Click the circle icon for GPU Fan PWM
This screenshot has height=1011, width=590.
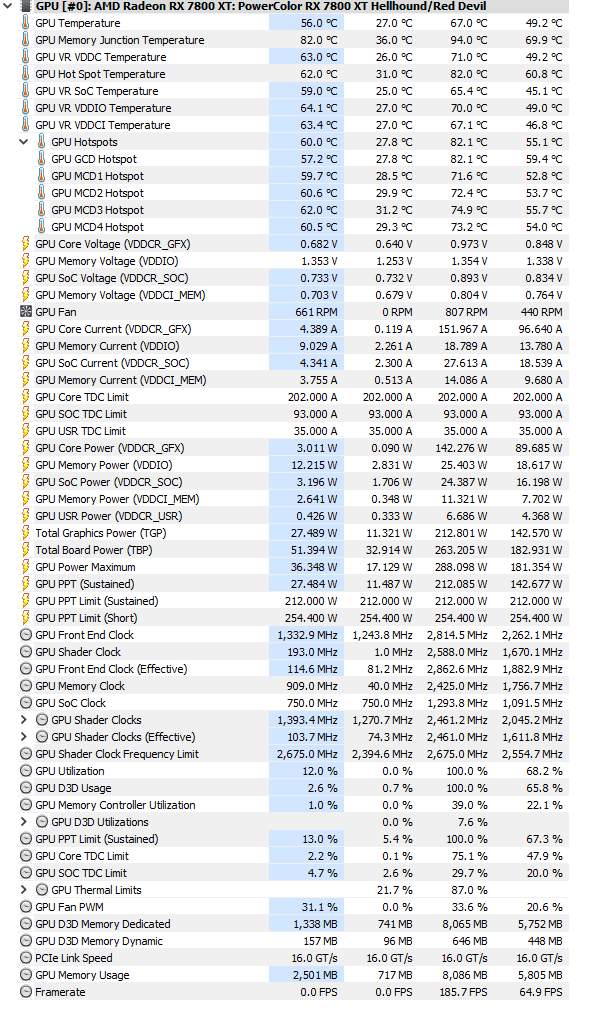click(26, 907)
